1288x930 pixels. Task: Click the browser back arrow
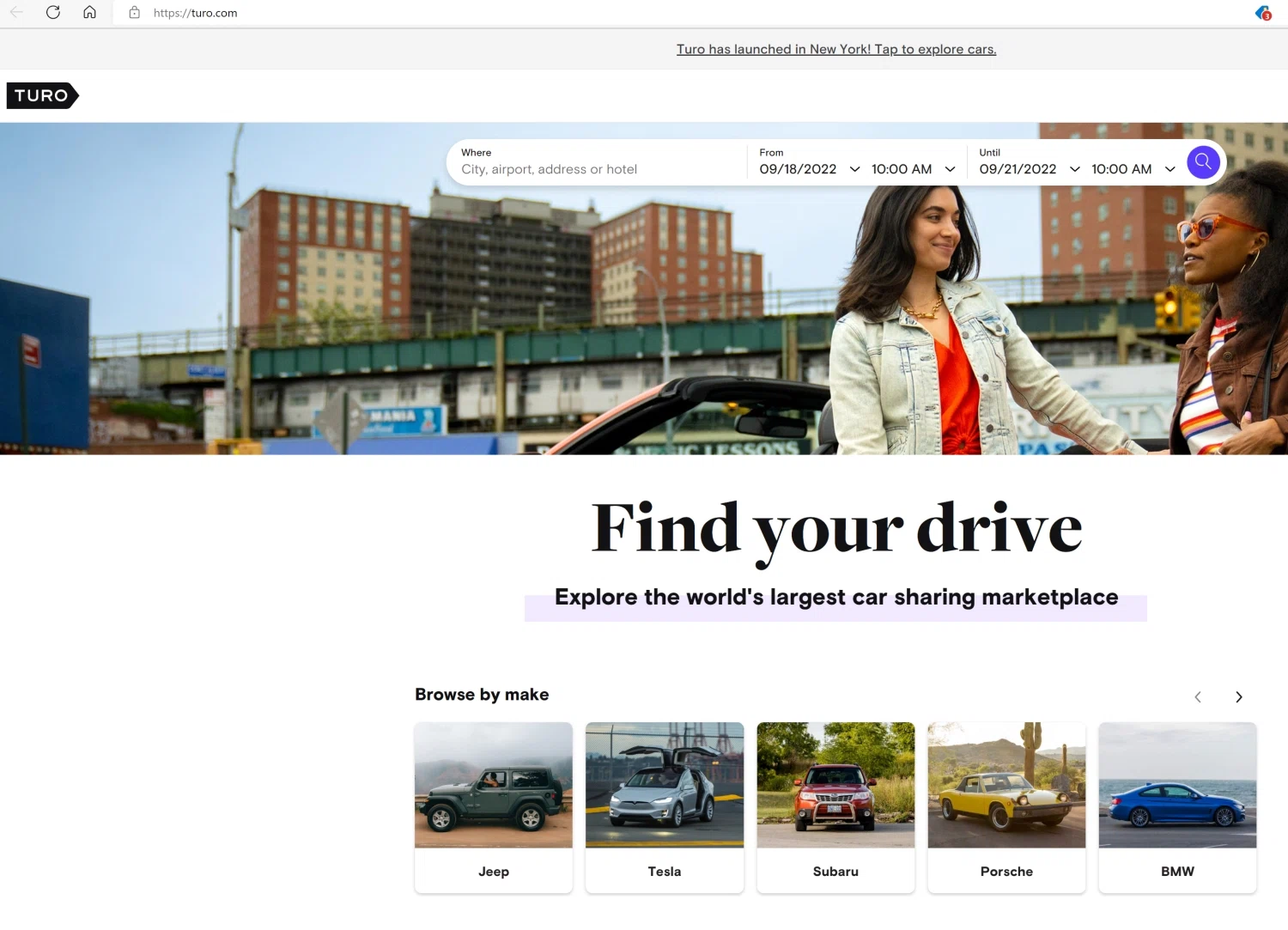16,13
